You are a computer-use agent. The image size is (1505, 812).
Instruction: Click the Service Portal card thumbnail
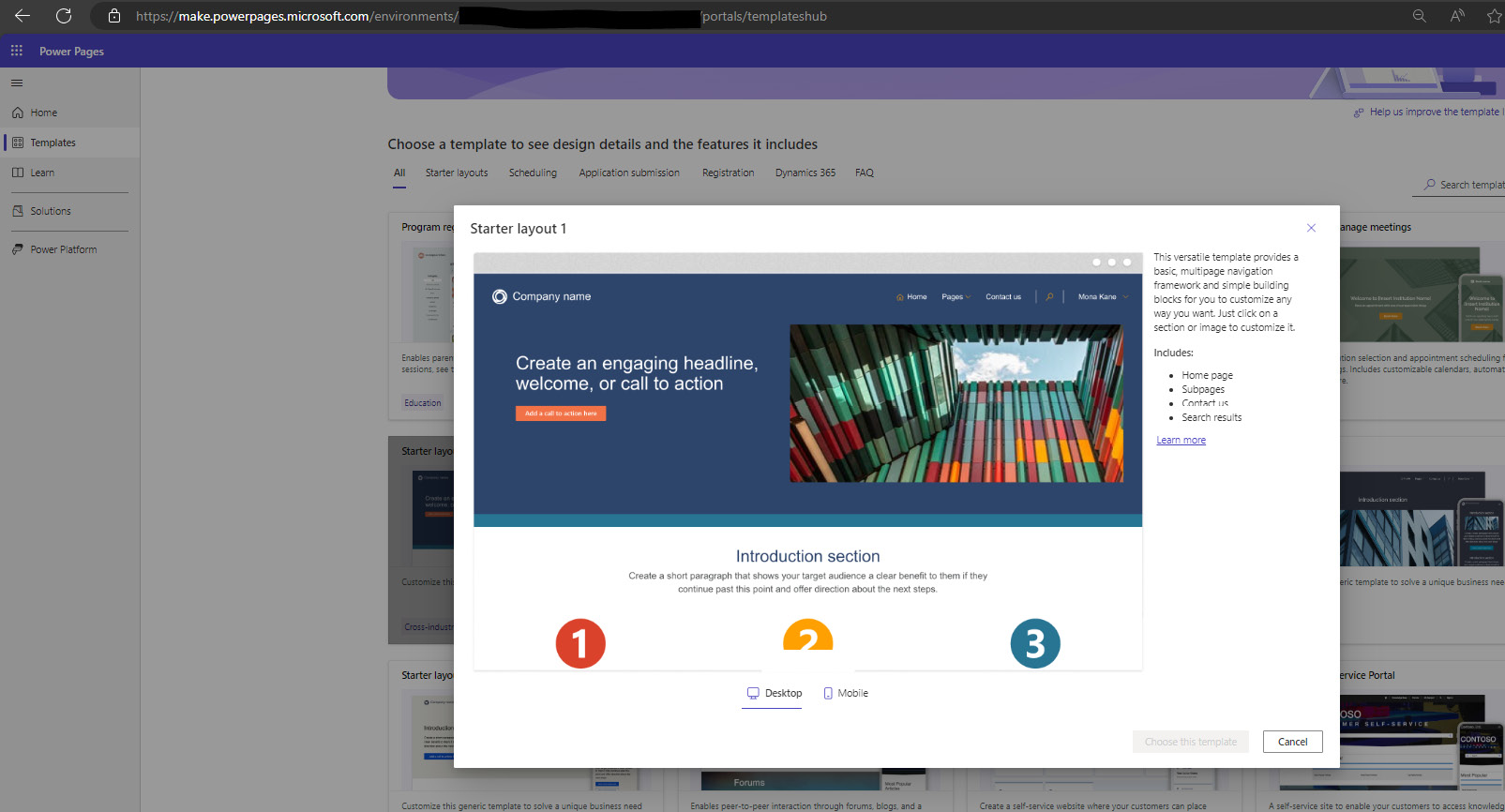point(1422,742)
